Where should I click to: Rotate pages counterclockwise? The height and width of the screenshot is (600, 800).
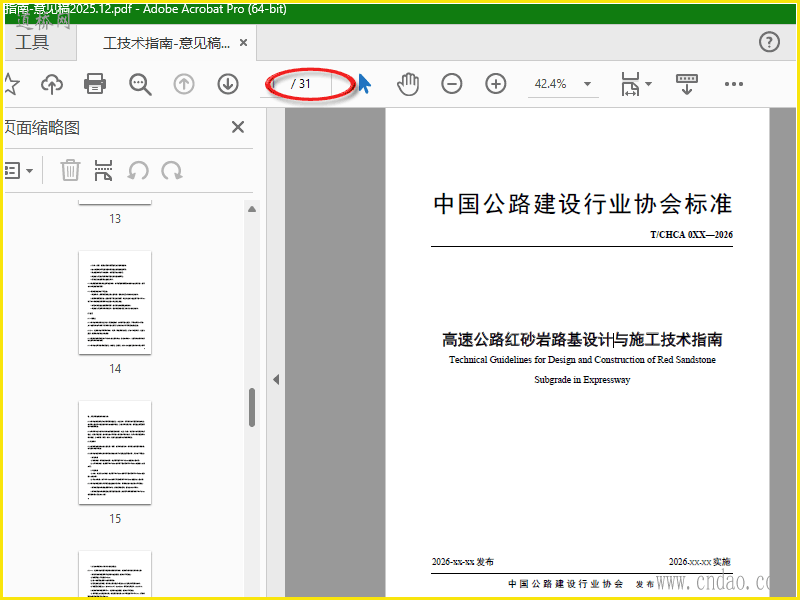coord(138,170)
